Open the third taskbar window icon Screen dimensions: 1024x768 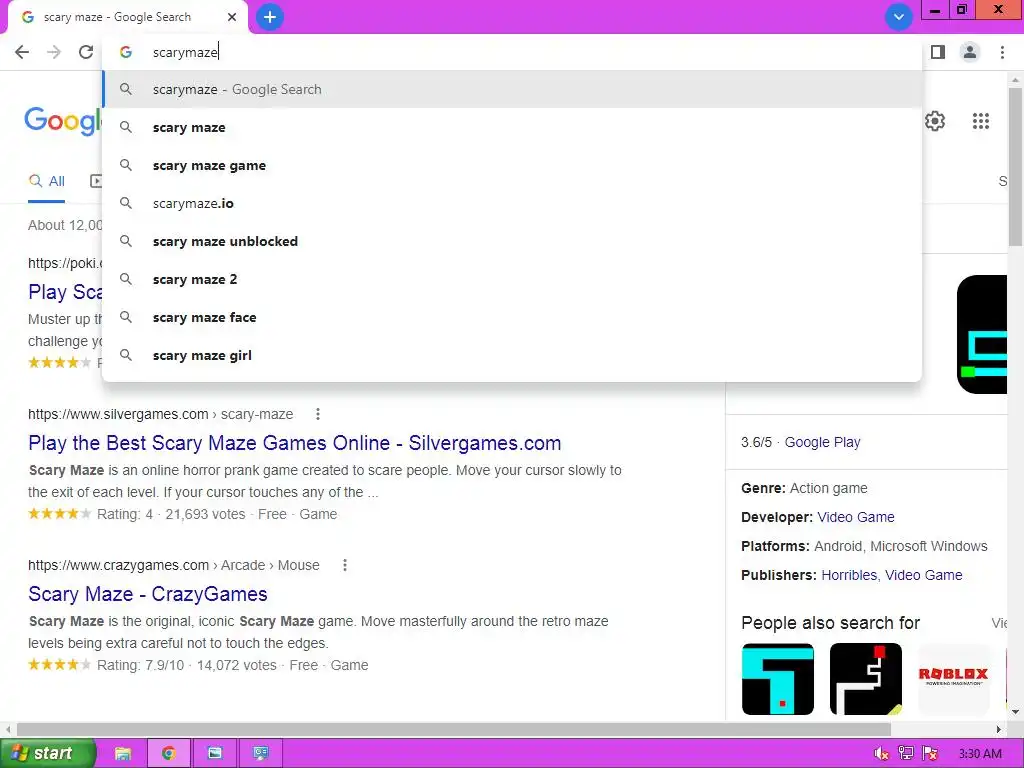(x=215, y=753)
